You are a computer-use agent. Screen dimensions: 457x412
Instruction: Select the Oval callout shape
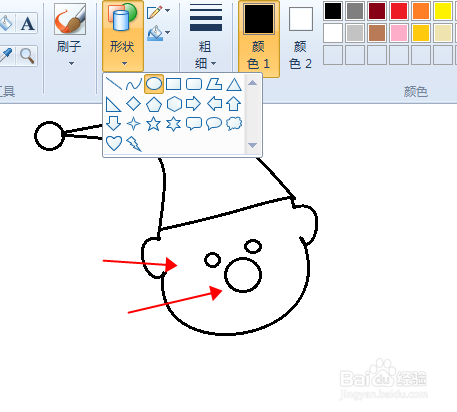pyautogui.click(x=214, y=124)
